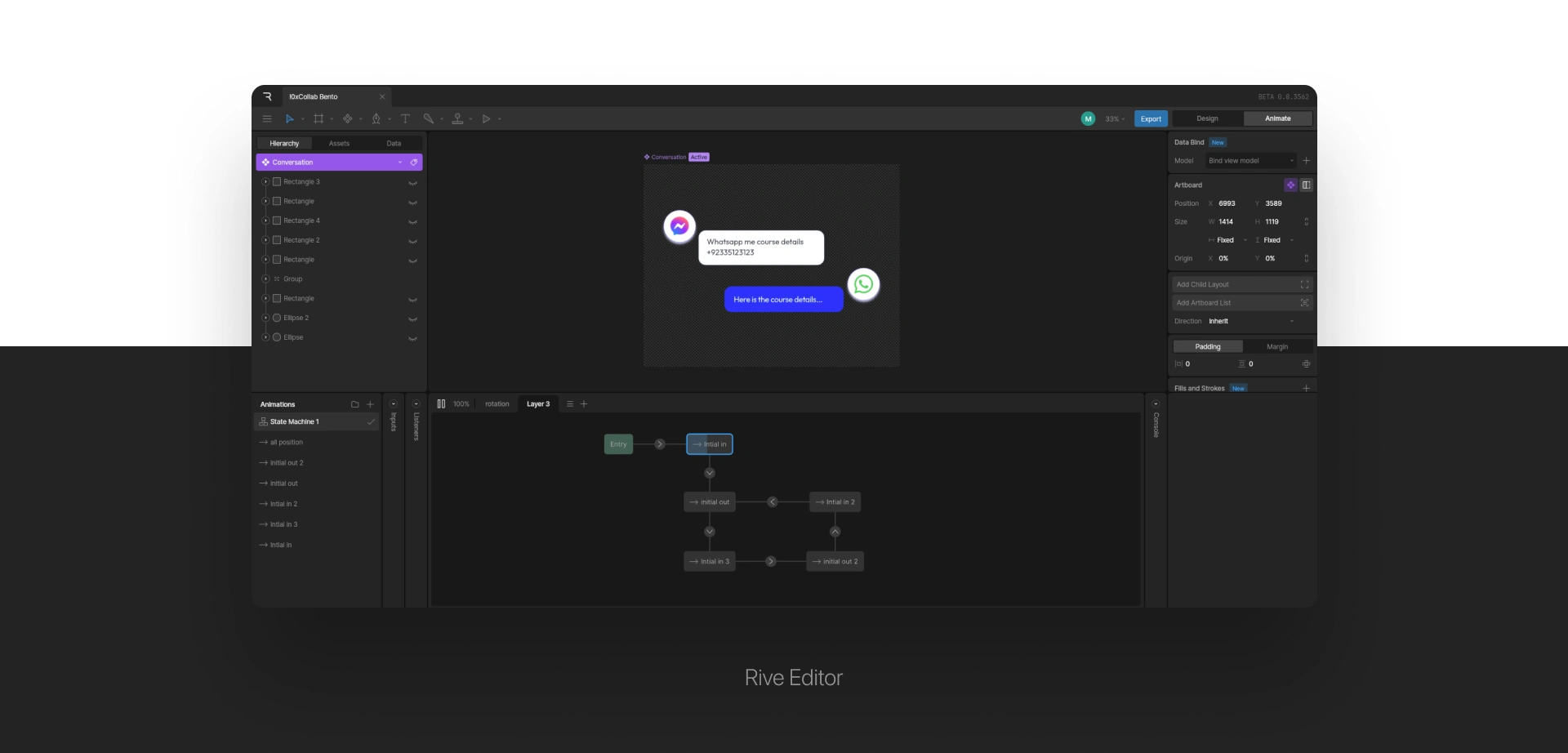This screenshot has height=753, width=1568.
Task: Open the M user avatar
Action: pos(1088,118)
